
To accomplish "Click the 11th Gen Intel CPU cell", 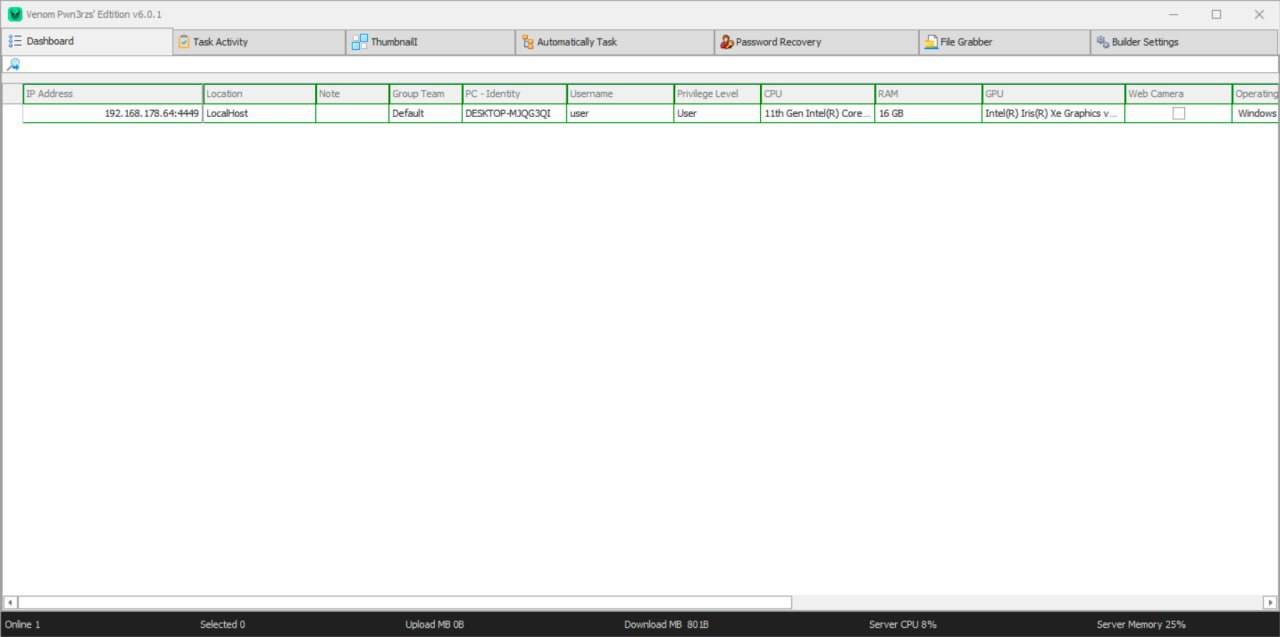I will point(817,113).
